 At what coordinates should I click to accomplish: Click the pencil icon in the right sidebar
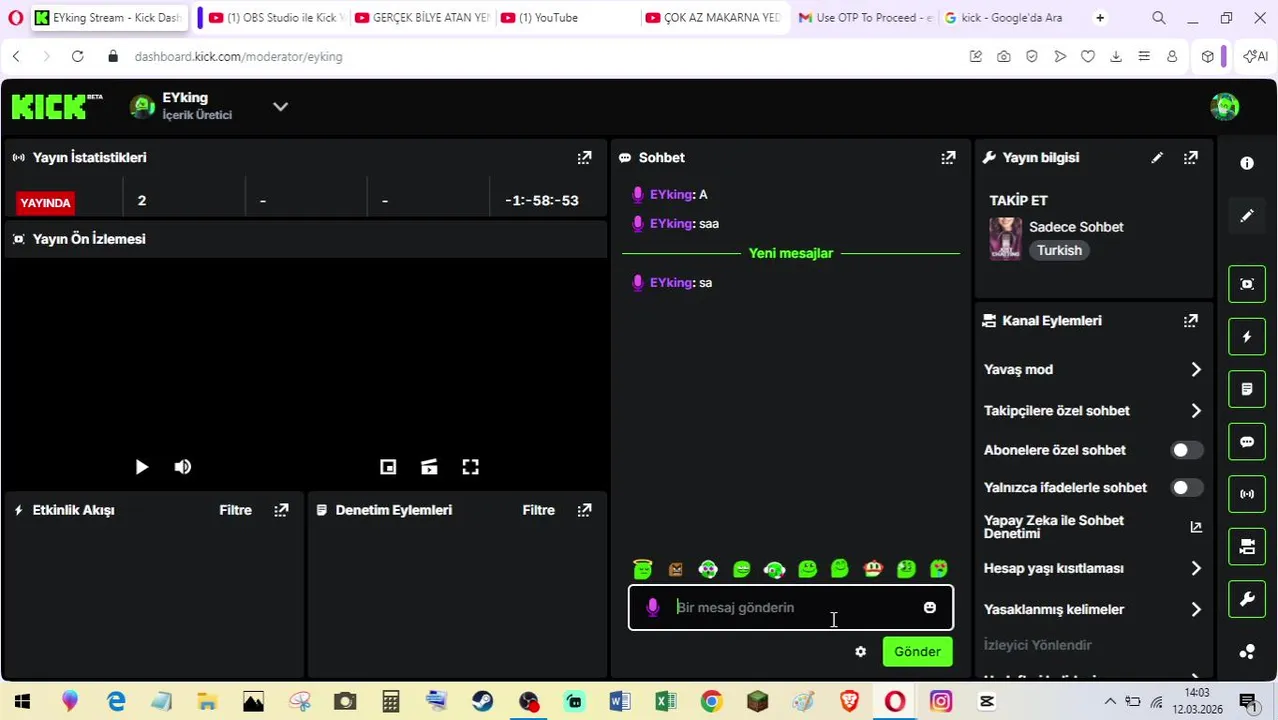(x=1247, y=216)
